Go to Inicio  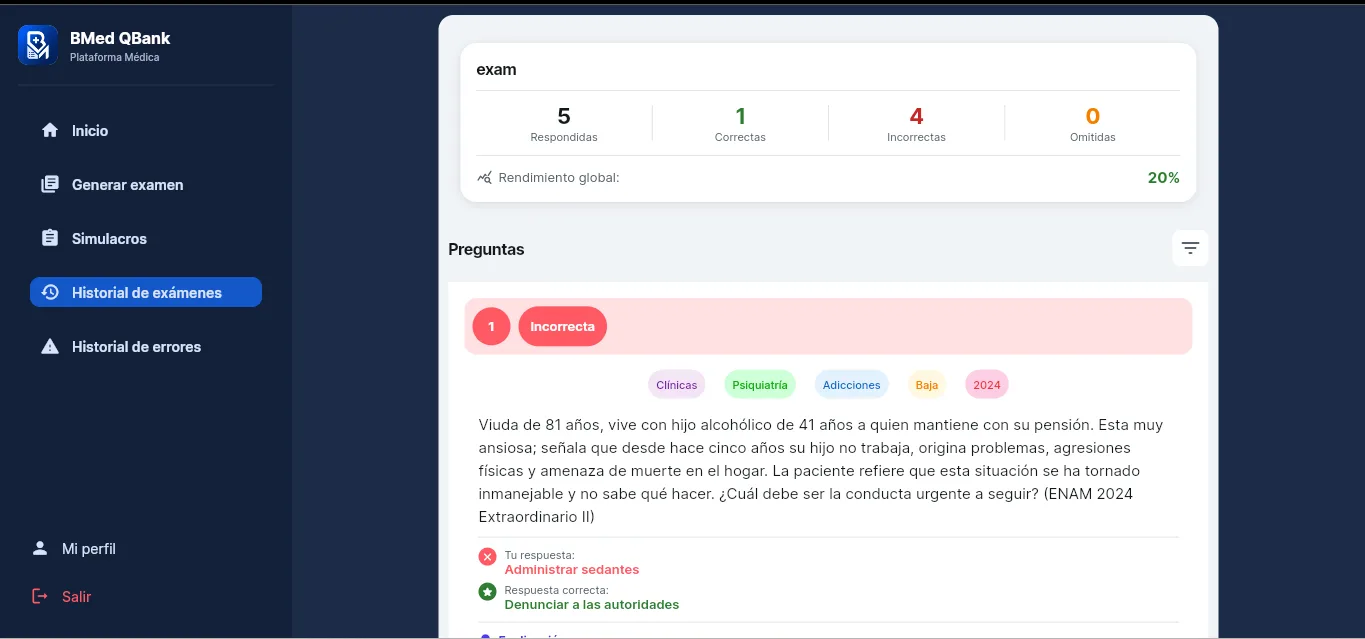pyautogui.click(x=146, y=130)
